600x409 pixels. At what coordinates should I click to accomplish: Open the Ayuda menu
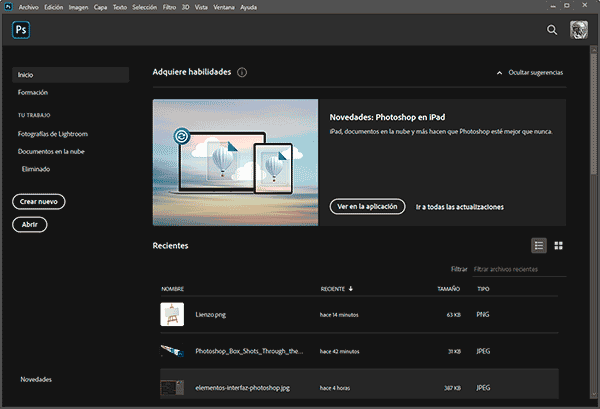click(x=248, y=7)
